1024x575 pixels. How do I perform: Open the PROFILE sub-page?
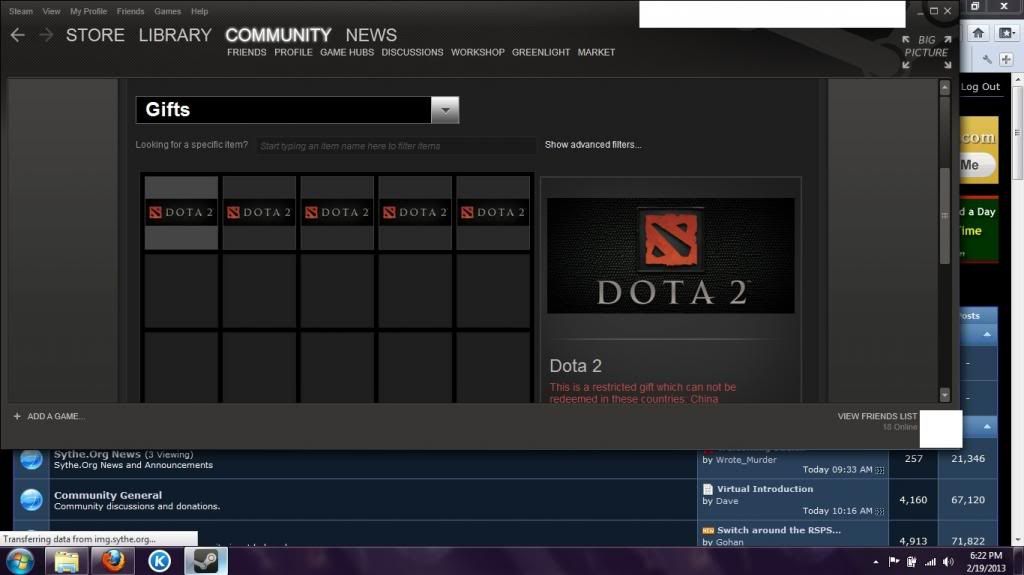pyautogui.click(x=293, y=52)
